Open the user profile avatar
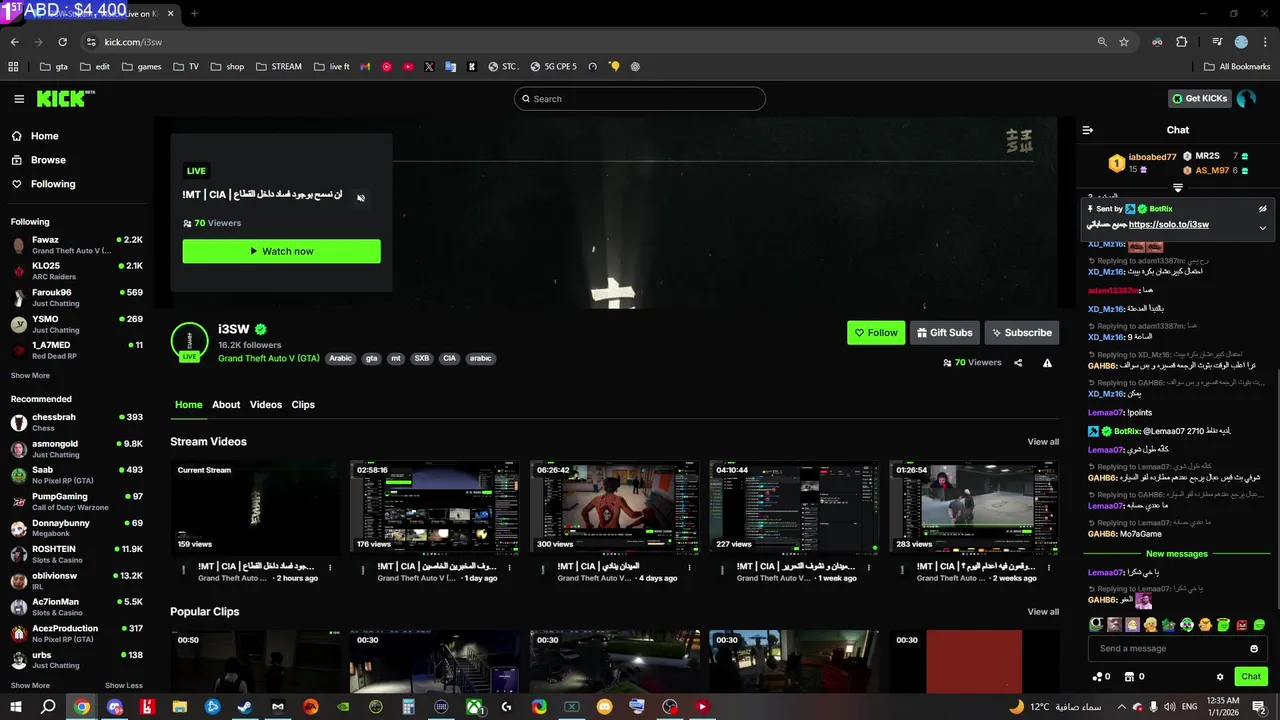The width and height of the screenshot is (1280, 720). (1246, 99)
